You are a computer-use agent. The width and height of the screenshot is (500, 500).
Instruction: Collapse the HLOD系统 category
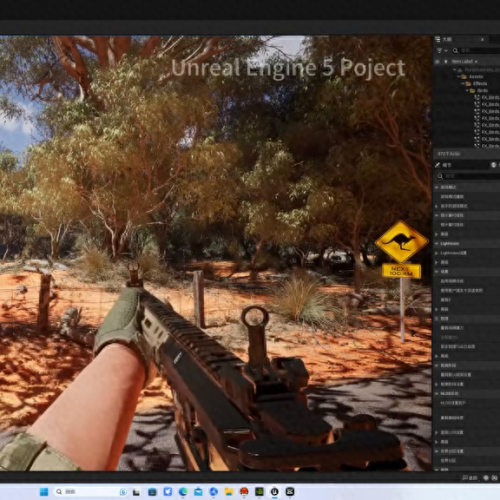(x=437, y=394)
